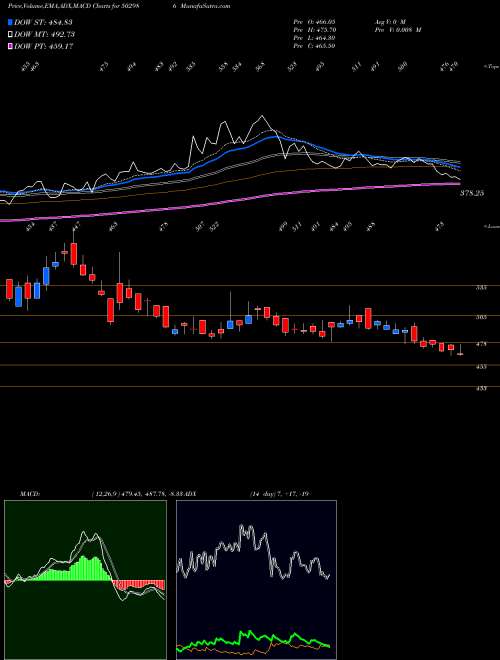Open the MunafaSutra.com link in header
Image resolution: width=500 pixels, height=660 pixels.
point(203,6)
